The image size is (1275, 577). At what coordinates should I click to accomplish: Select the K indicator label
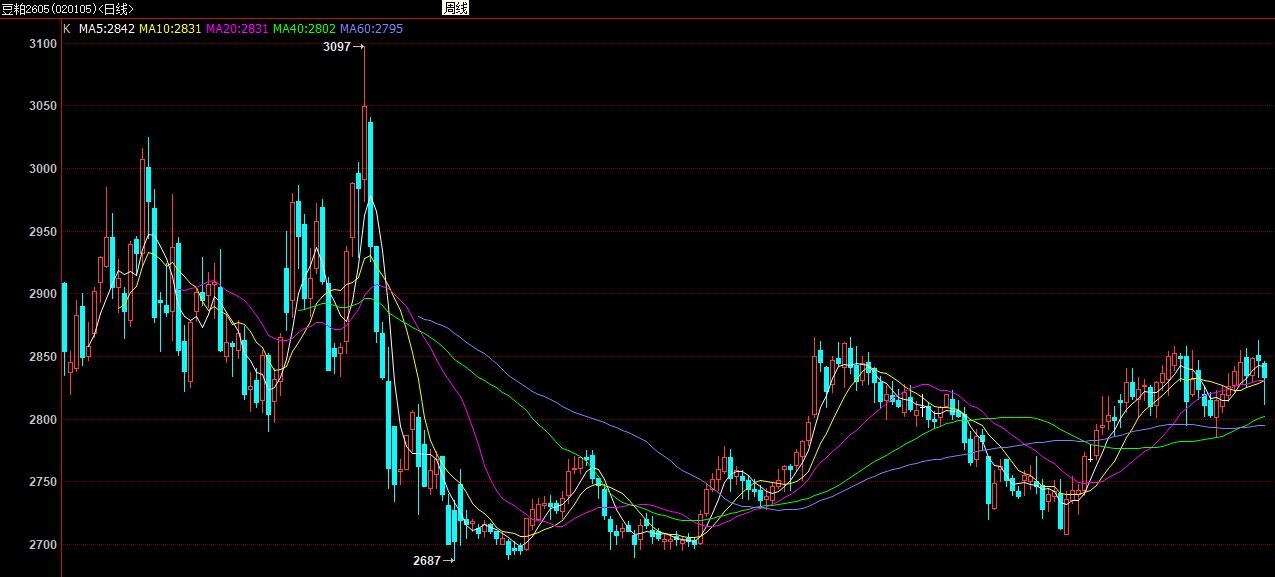67,29
